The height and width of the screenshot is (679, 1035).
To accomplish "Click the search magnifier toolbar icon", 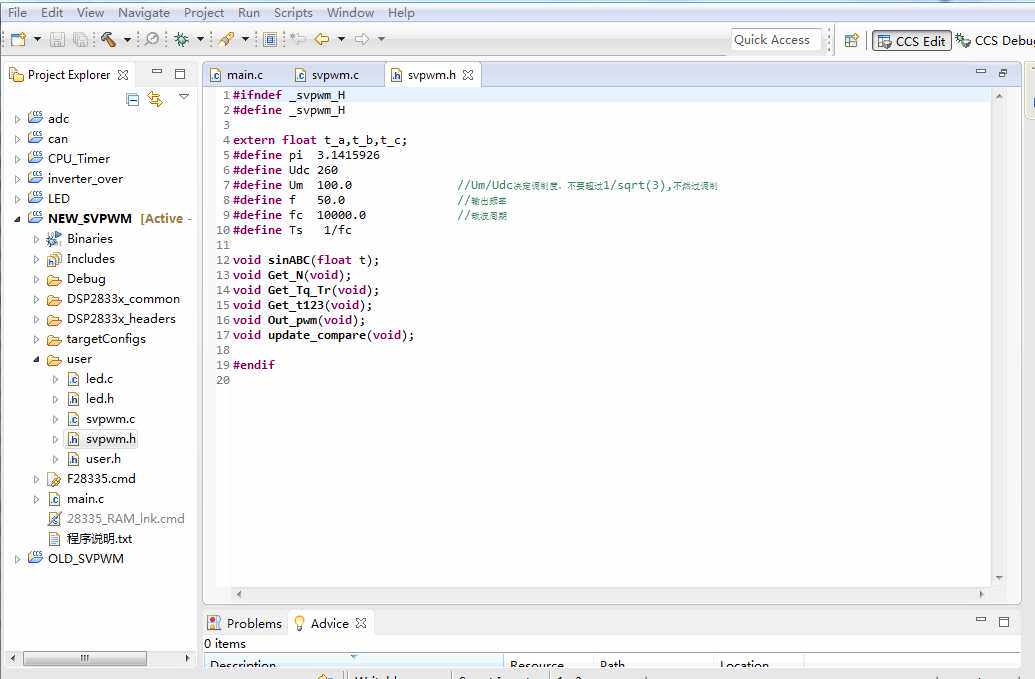I will point(152,39).
